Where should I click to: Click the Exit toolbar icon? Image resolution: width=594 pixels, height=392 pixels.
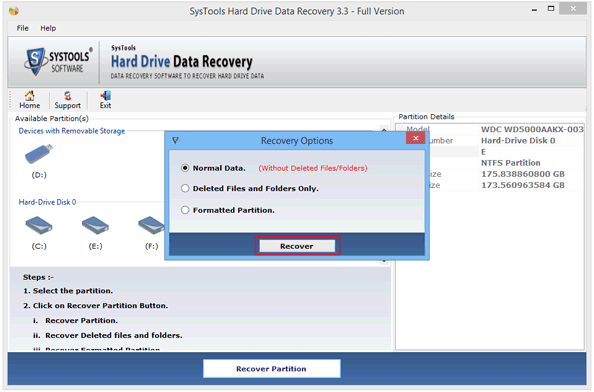tap(105, 100)
